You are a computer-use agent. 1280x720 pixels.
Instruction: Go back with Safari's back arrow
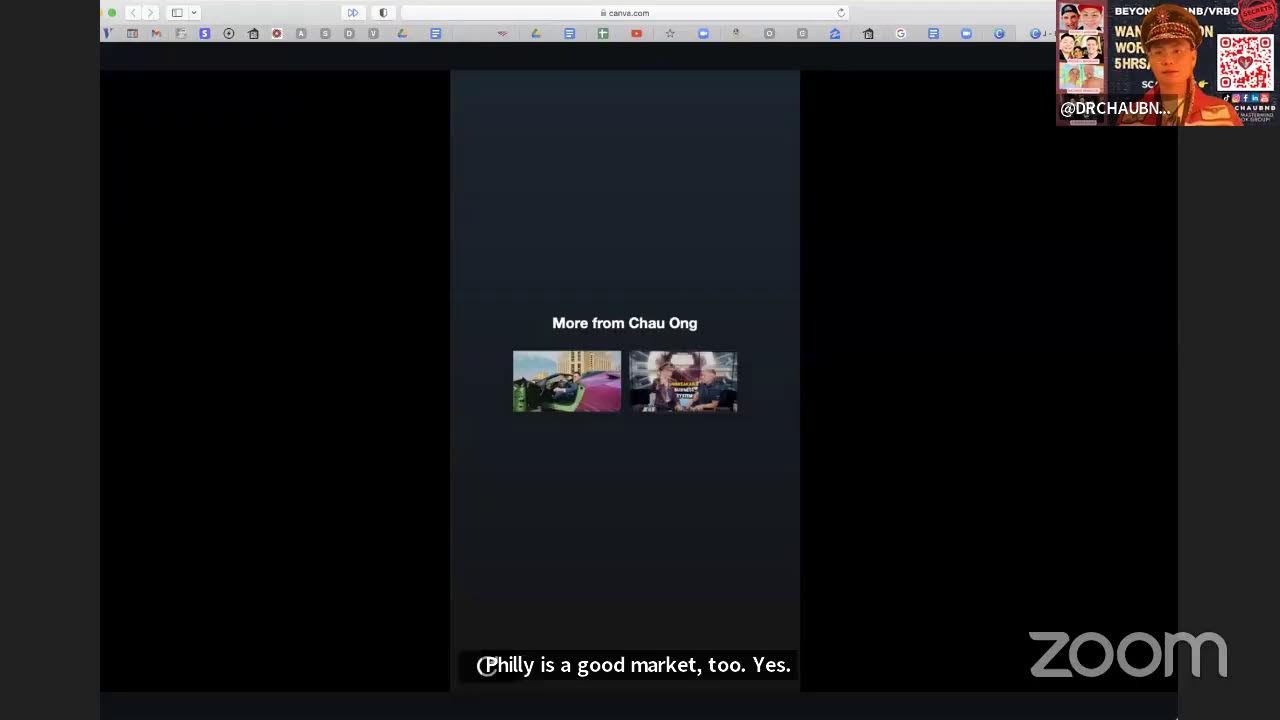pyautogui.click(x=132, y=13)
